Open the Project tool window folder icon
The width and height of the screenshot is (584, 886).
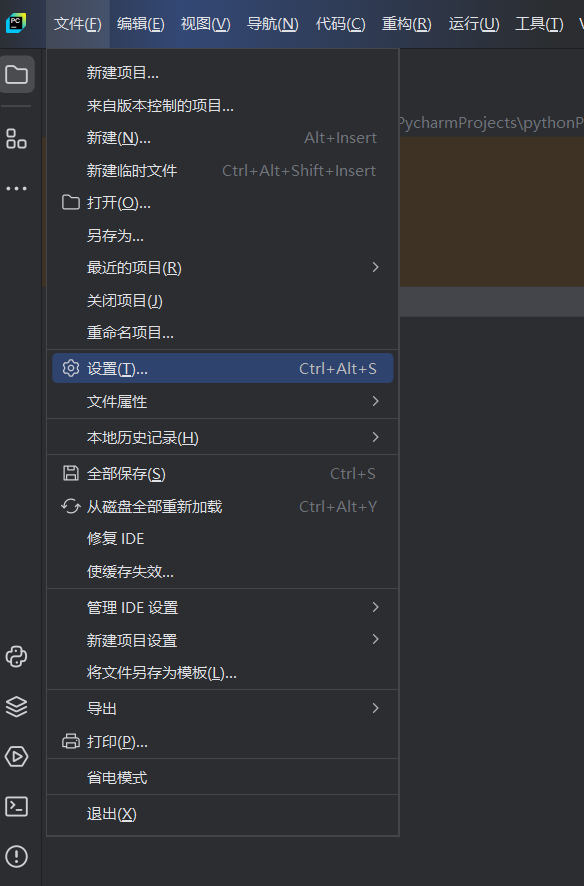coord(16,71)
